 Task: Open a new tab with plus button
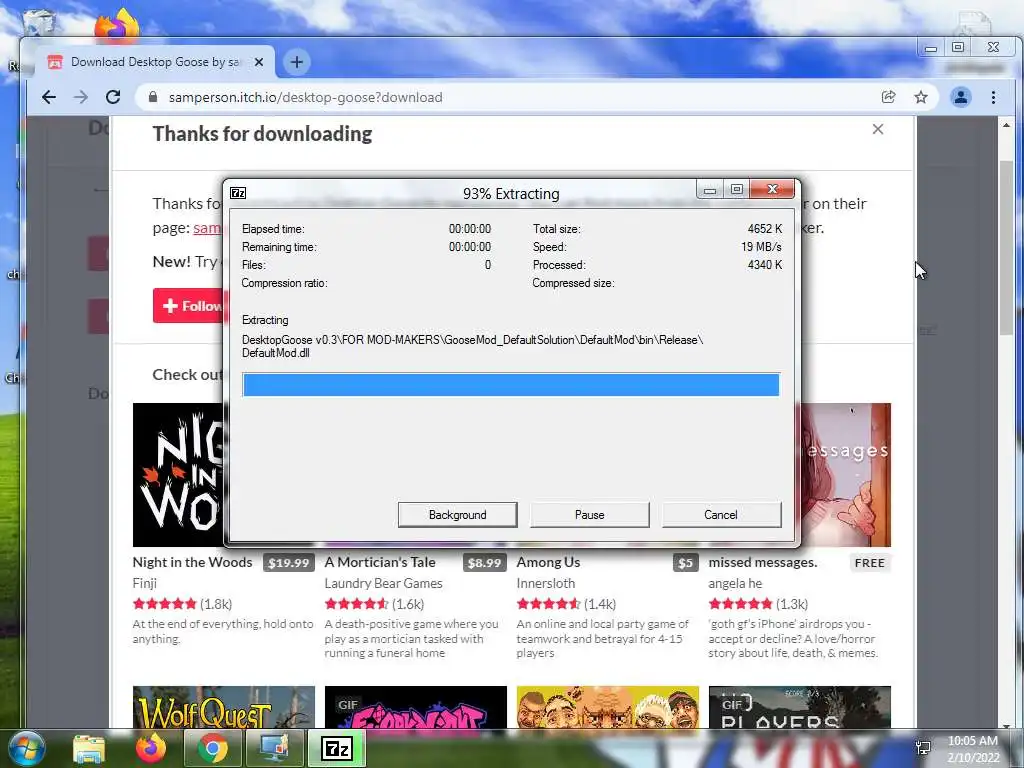(x=296, y=62)
